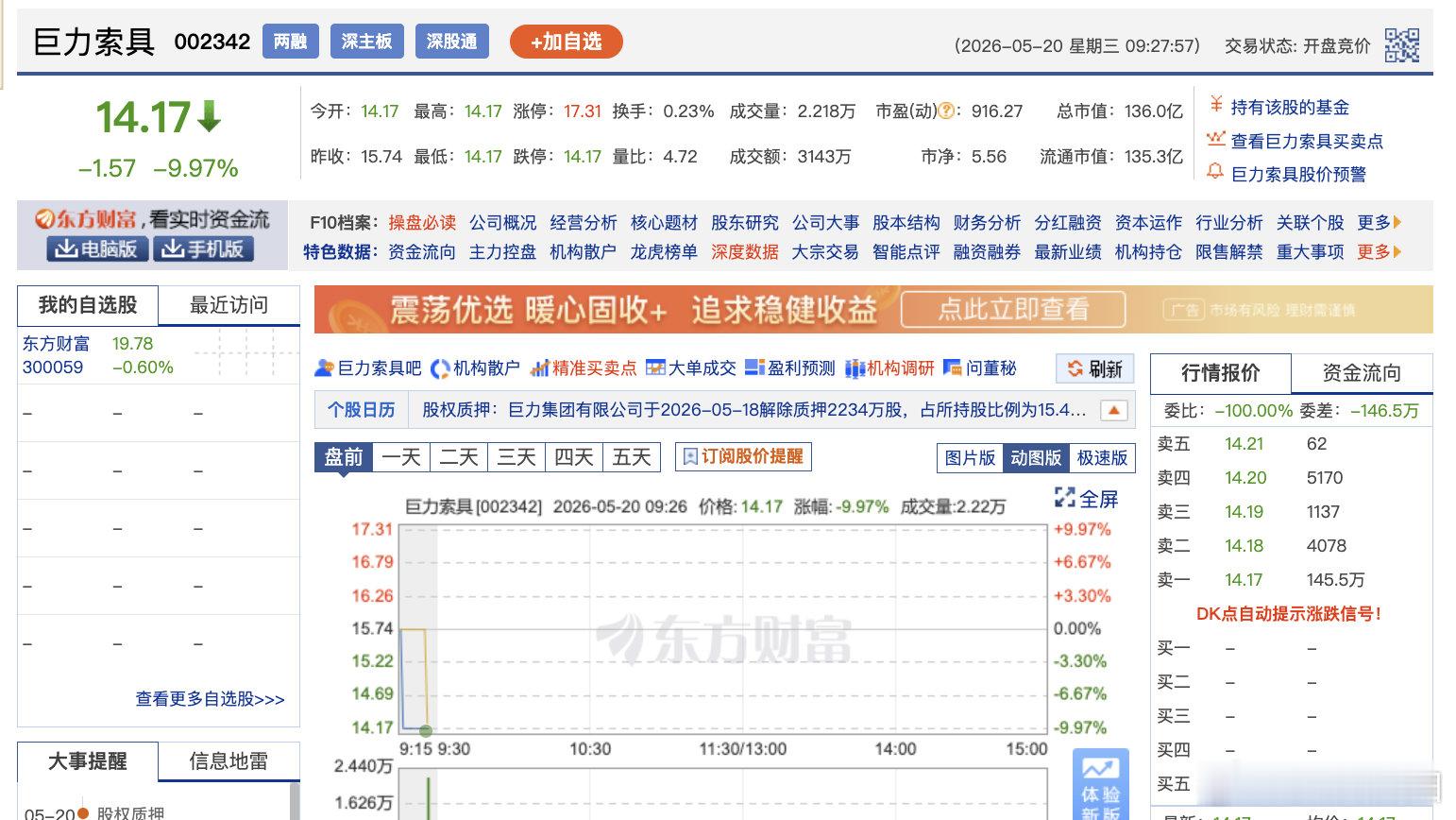Expand 个股日历 with the orange arrow
Viewport: 1456px width, 820px height.
tap(1114, 410)
